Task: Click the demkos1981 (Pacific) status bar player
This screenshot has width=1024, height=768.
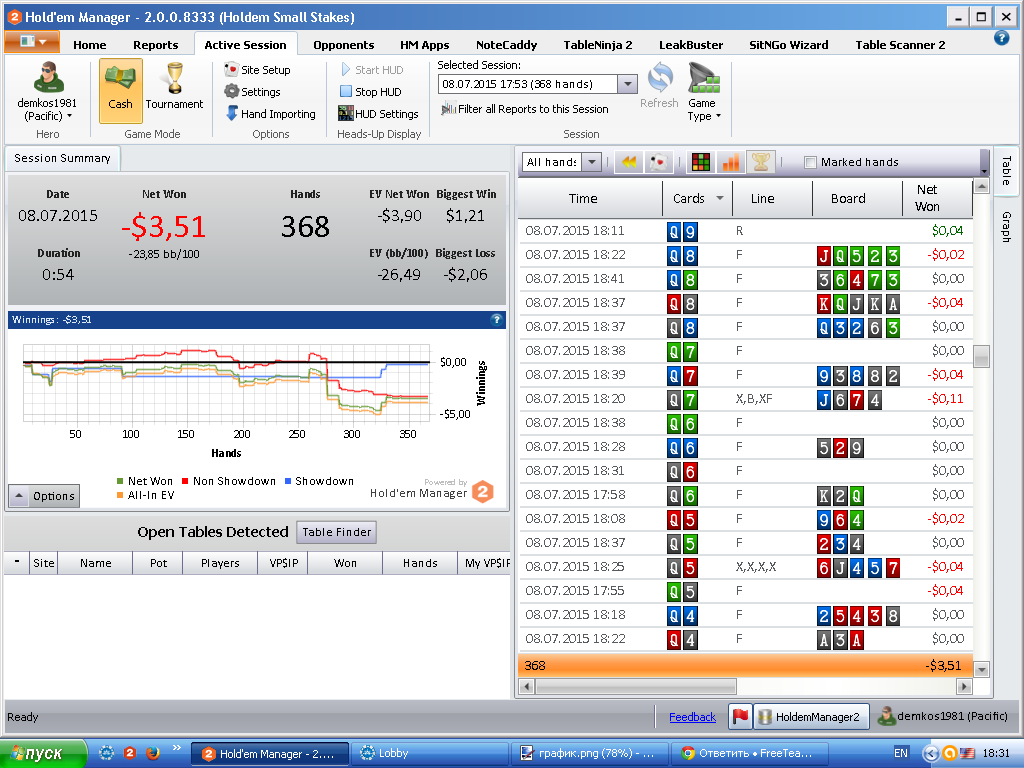Action: [x=942, y=716]
